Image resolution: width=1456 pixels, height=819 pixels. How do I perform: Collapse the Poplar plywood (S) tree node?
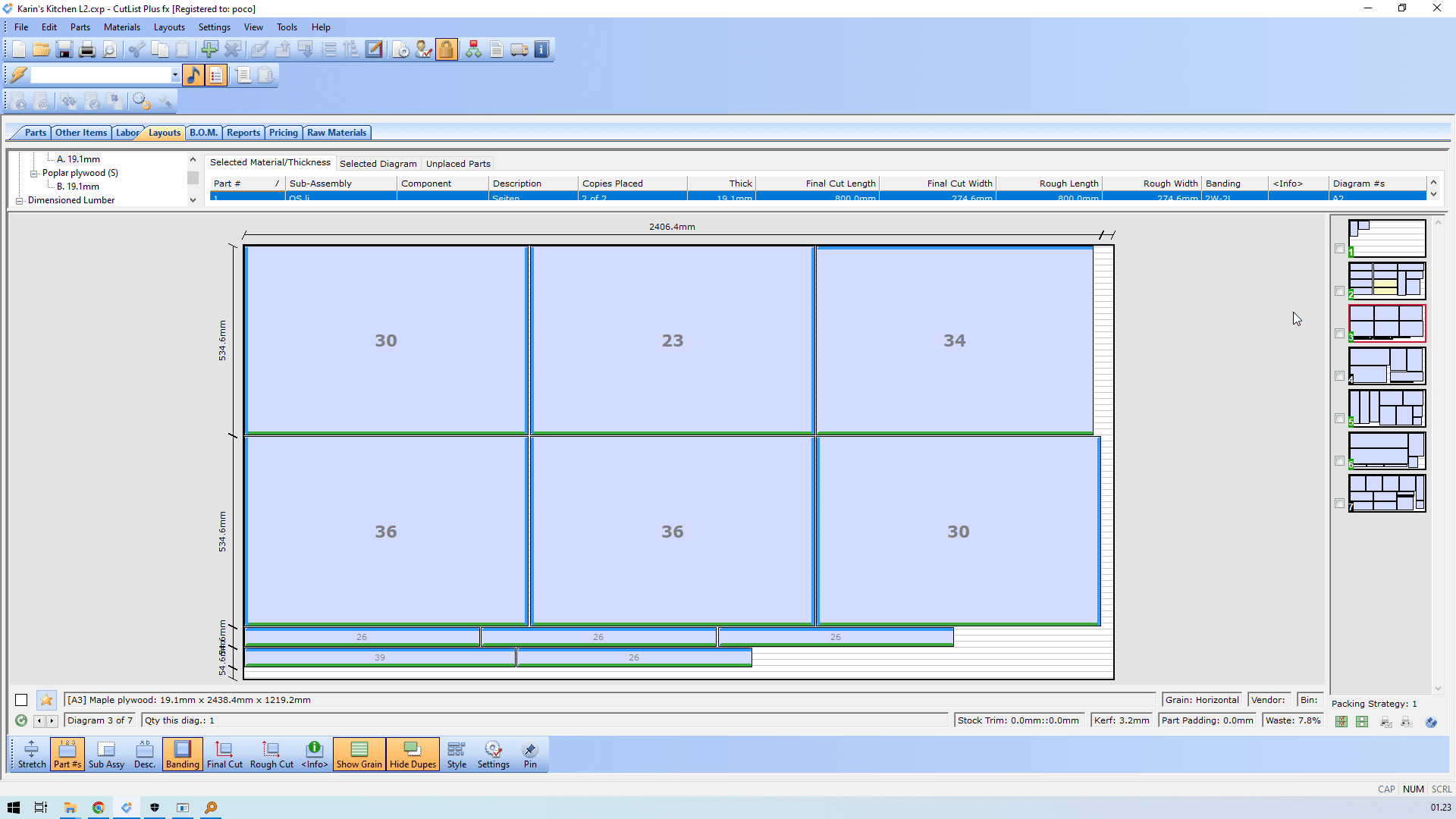click(x=33, y=174)
